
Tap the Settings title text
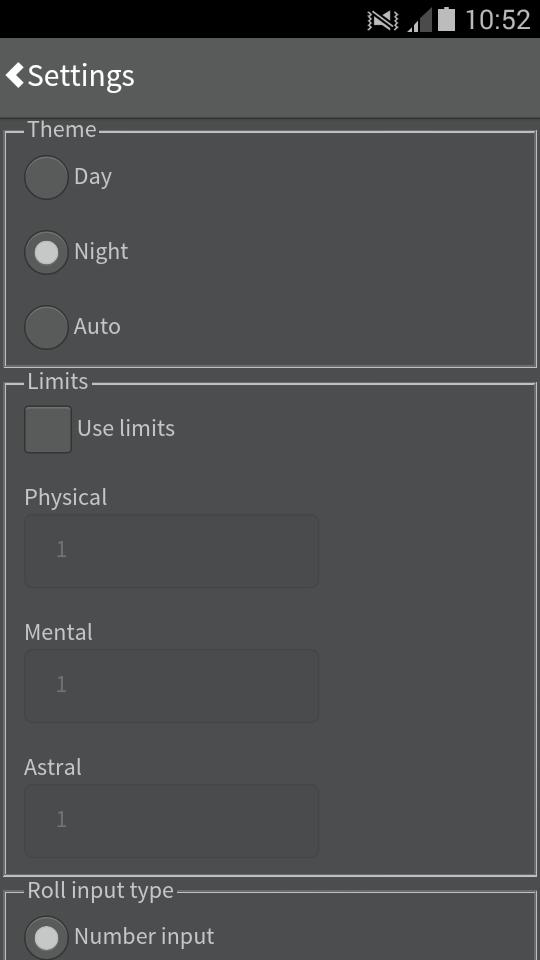click(81, 77)
